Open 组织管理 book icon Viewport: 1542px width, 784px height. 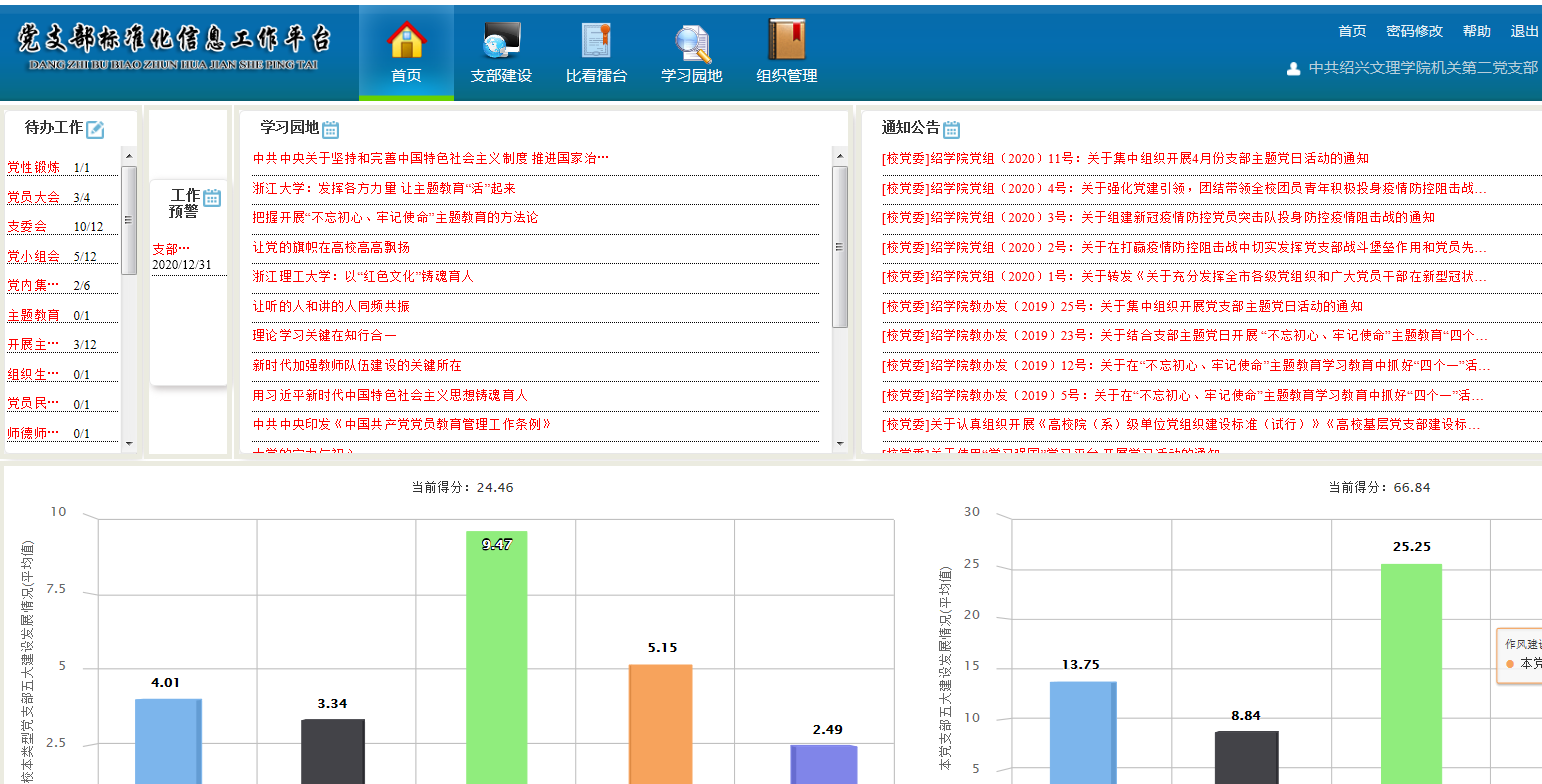tap(787, 41)
